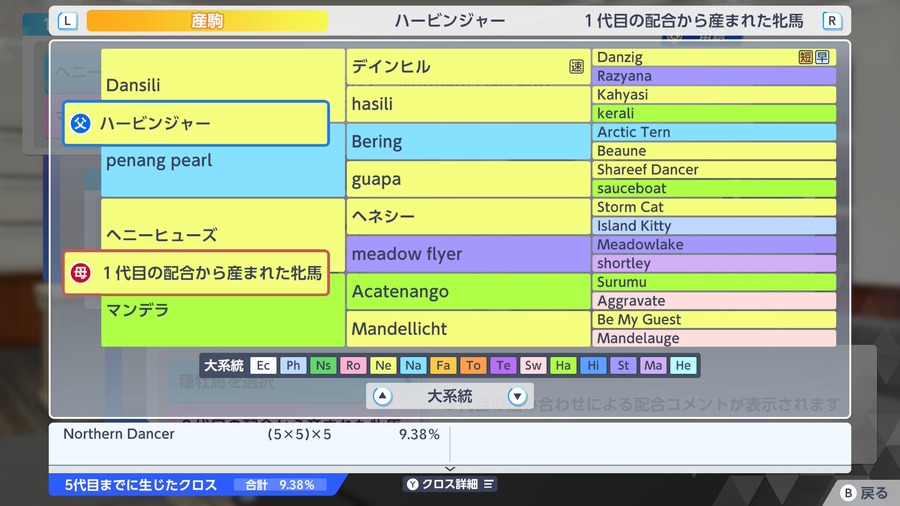Select the ハービンジャー sire box

click(196, 123)
